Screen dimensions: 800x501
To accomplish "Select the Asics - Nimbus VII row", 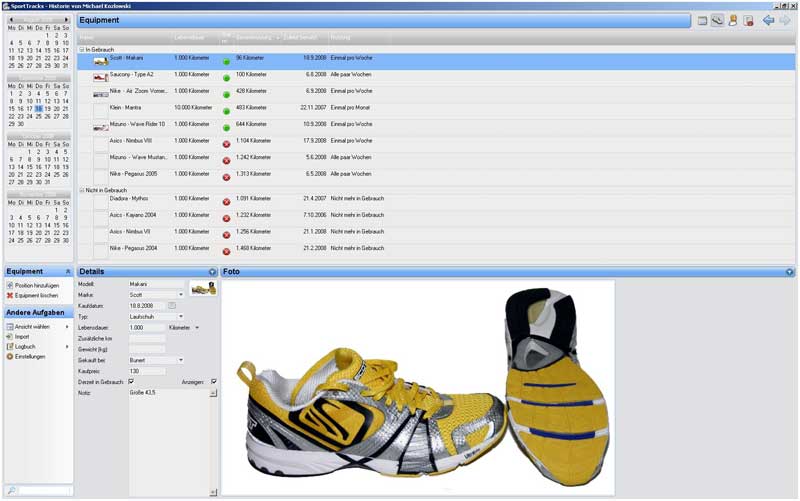I will [436, 235].
